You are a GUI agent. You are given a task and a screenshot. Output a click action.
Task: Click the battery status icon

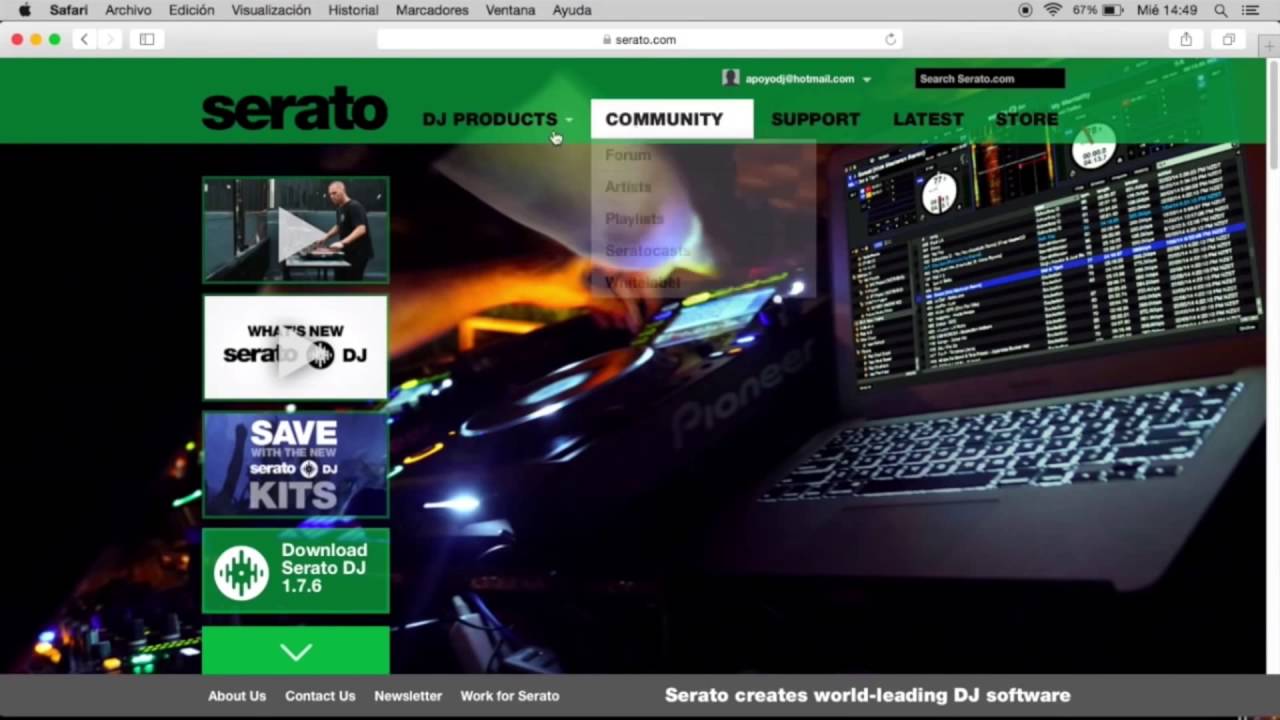pyautogui.click(x=1113, y=10)
